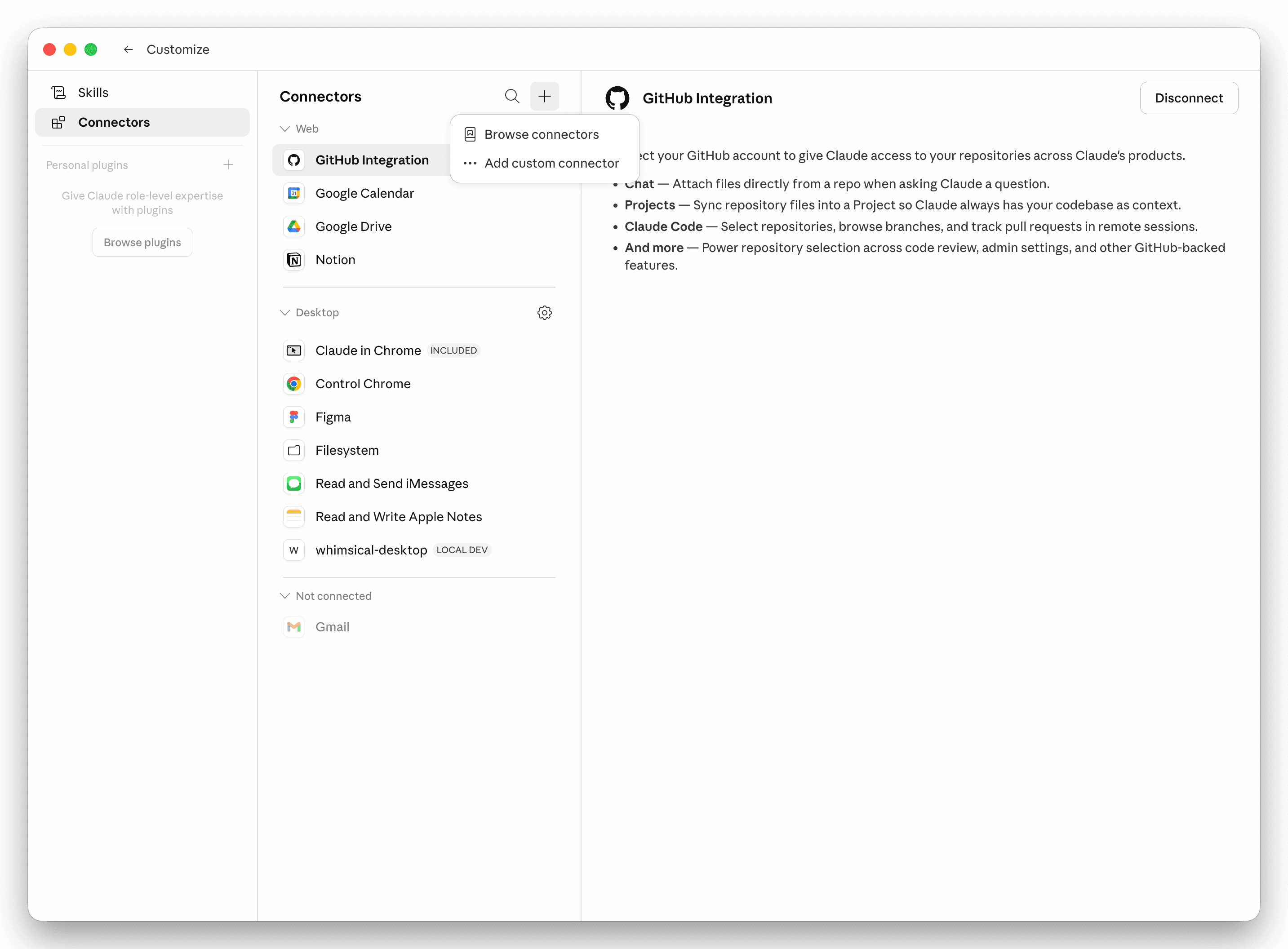
Task: Open Desktop connectors gear settings
Action: tap(545, 312)
